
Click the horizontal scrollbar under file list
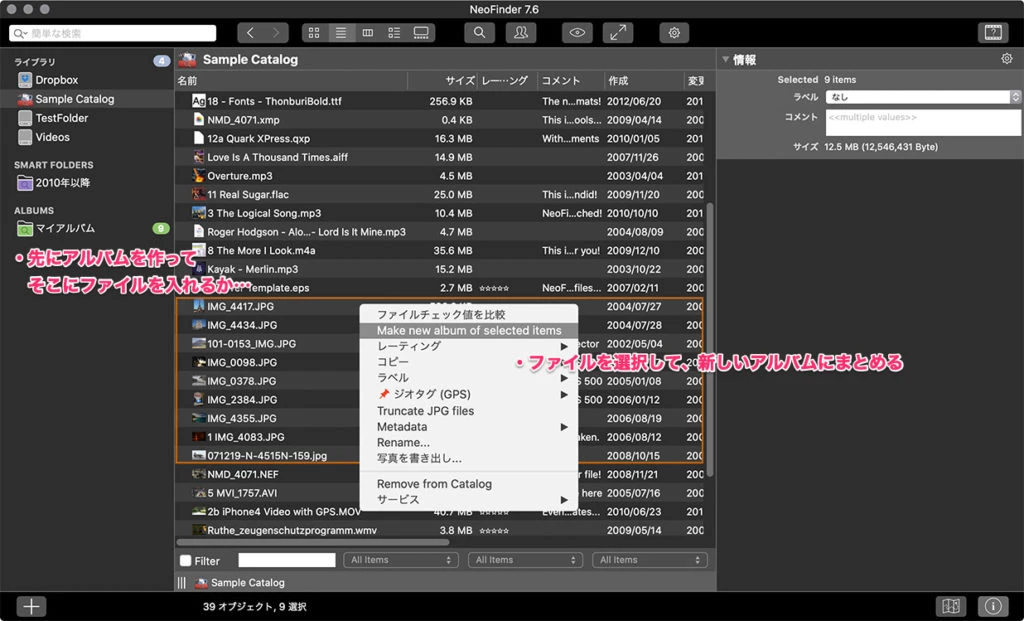coord(313,542)
